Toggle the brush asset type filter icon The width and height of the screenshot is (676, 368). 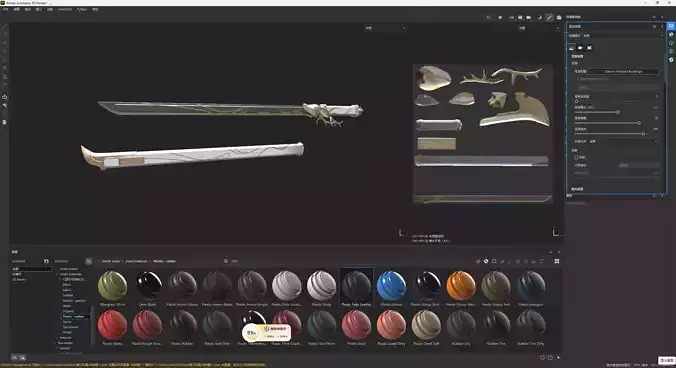click(x=510, y=261)
